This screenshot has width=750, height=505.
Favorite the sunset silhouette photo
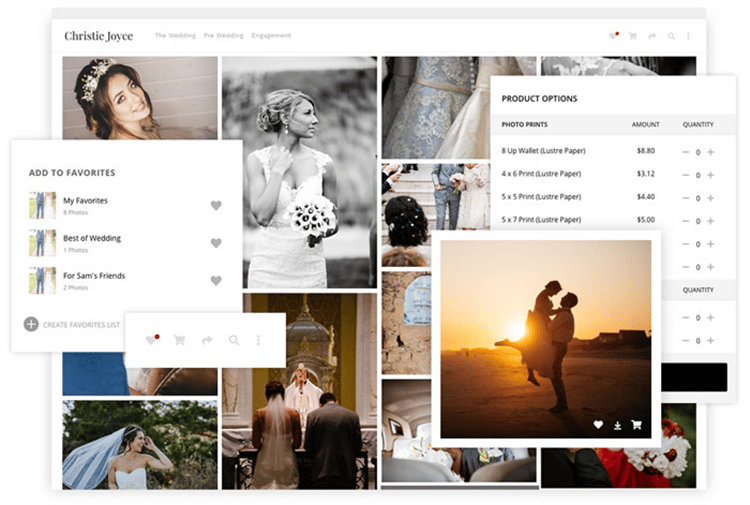598,425
